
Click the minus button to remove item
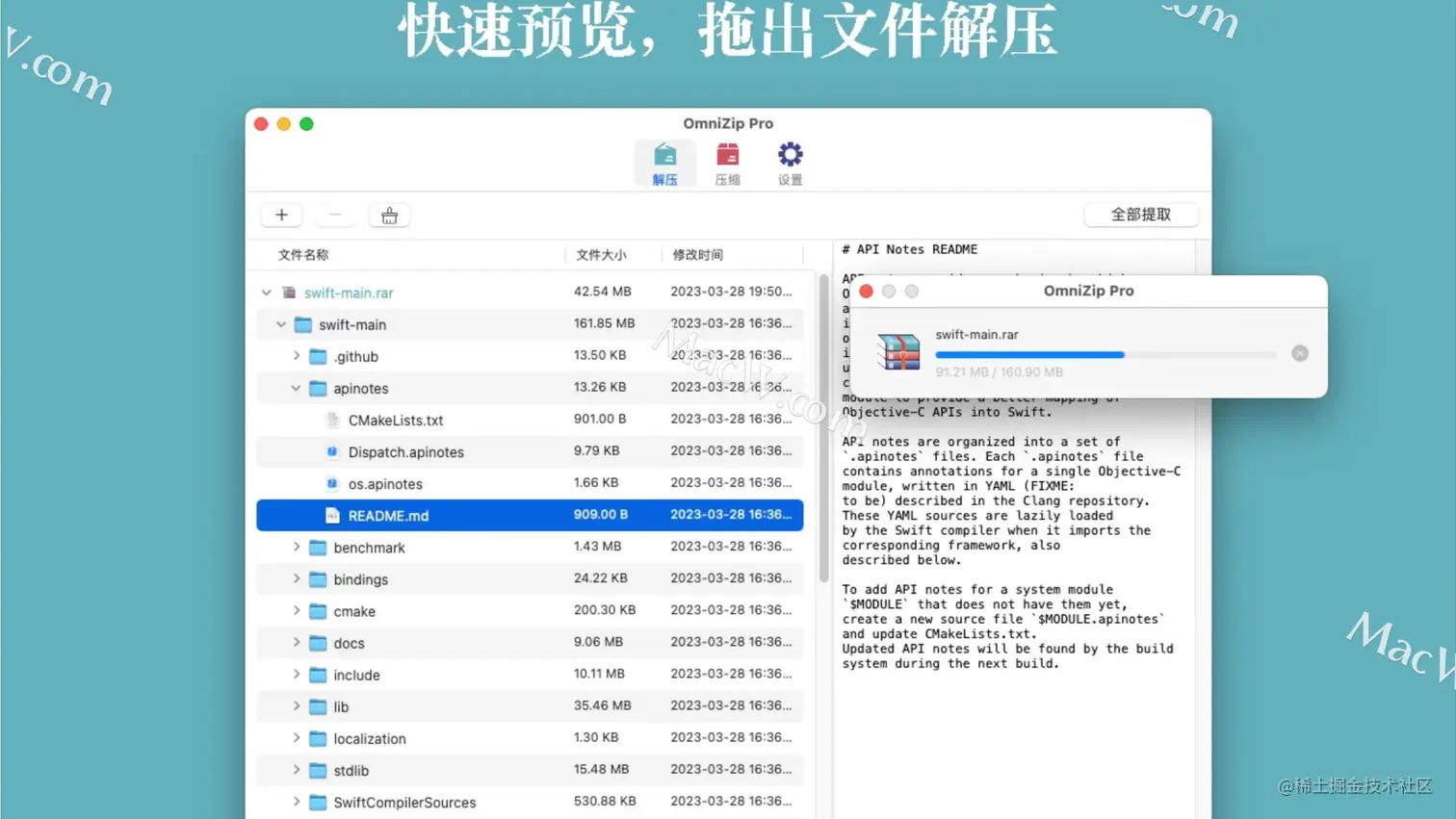point(335,215)
